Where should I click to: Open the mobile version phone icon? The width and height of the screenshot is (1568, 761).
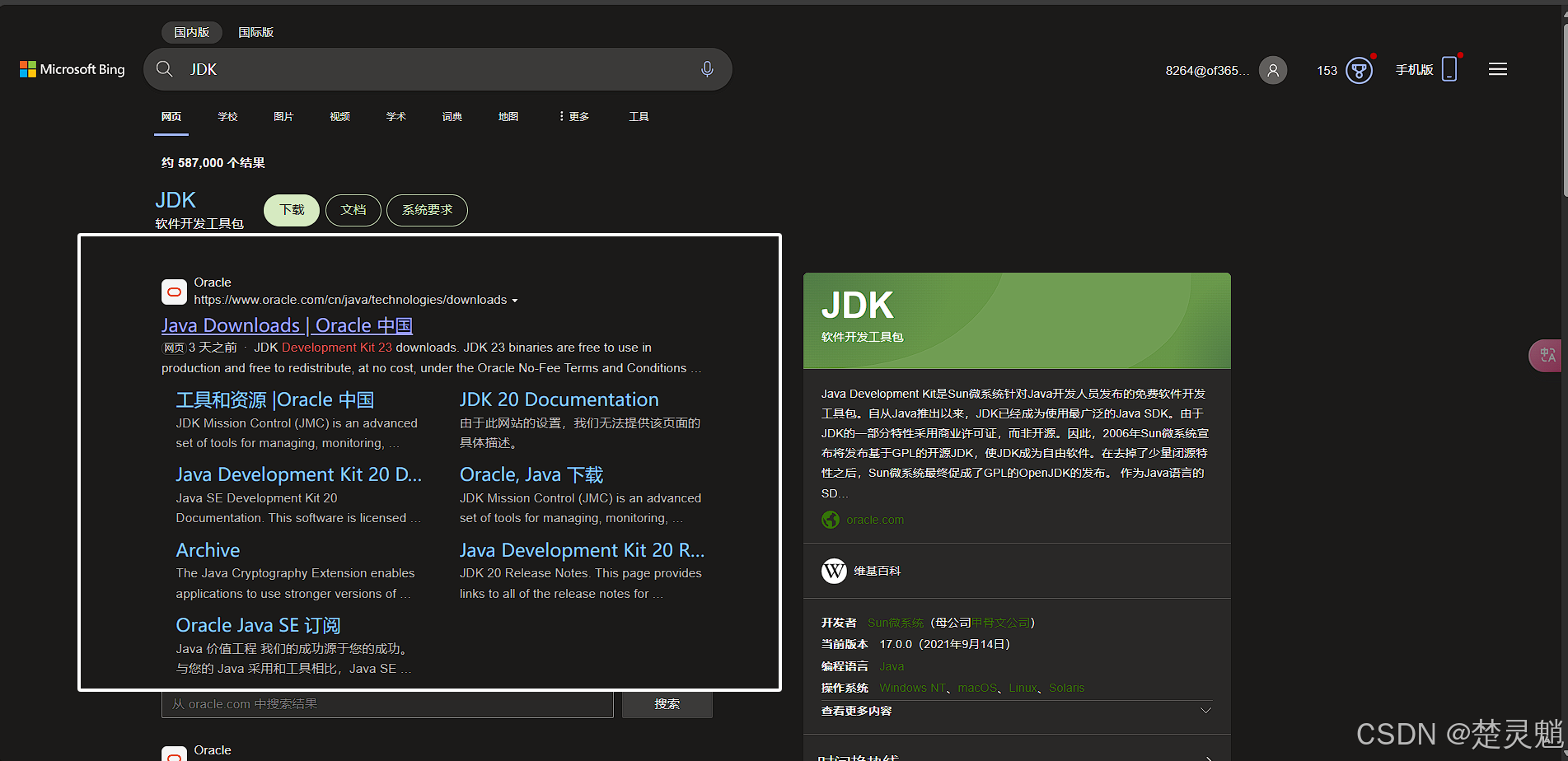pyautogui.click(x=1450, y=69)
